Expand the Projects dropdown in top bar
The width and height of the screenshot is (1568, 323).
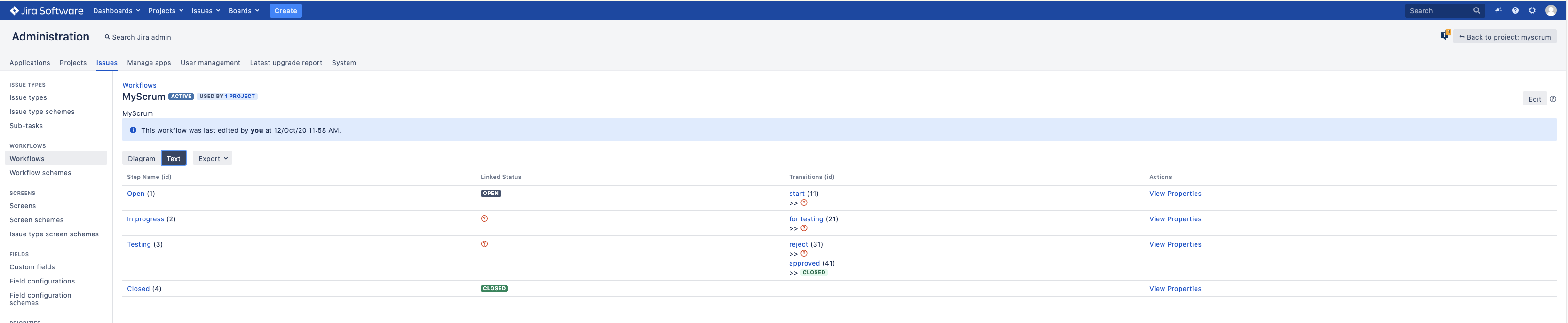[x=166, y=10]
